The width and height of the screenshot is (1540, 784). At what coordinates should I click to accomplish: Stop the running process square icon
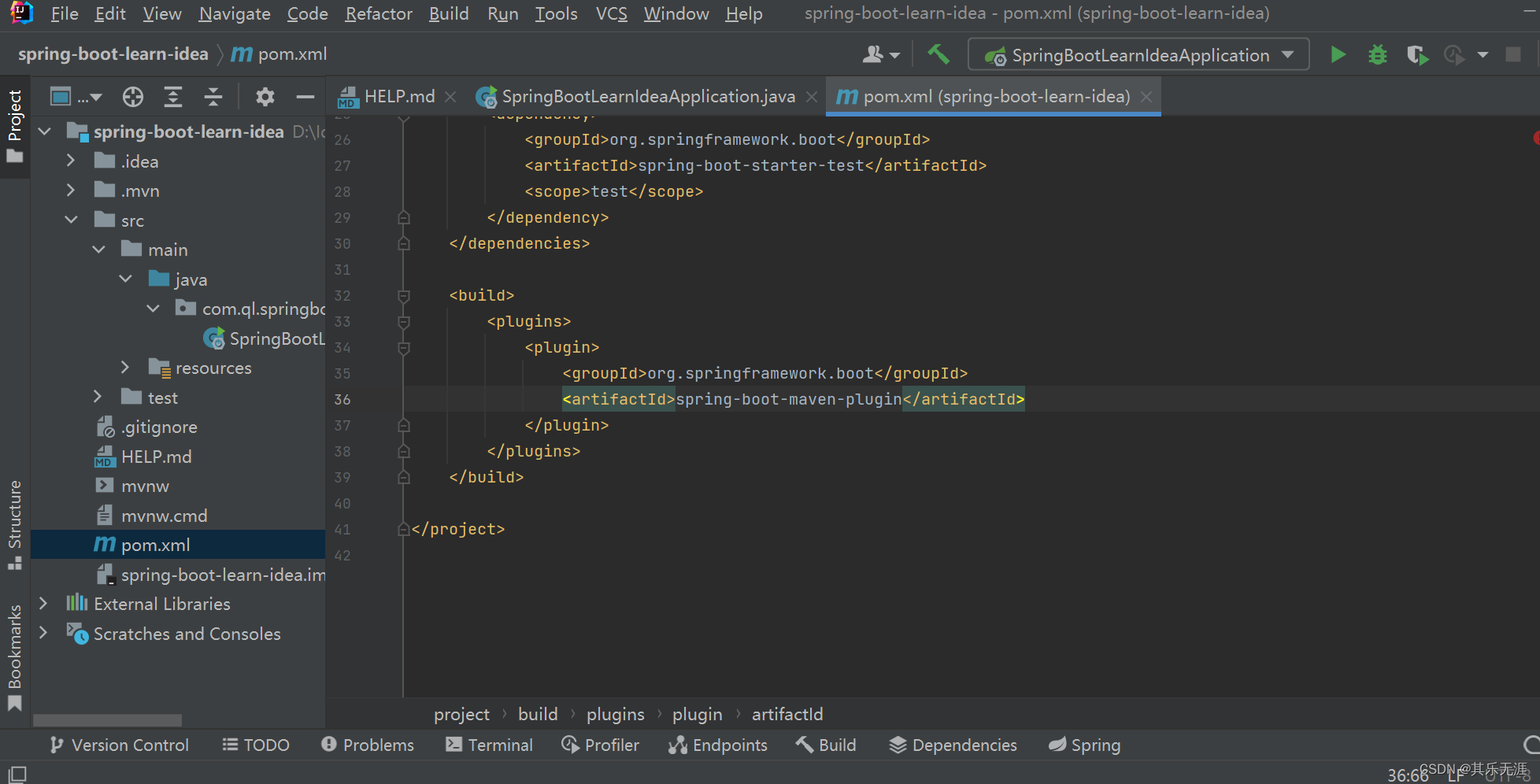(1513, 55)
